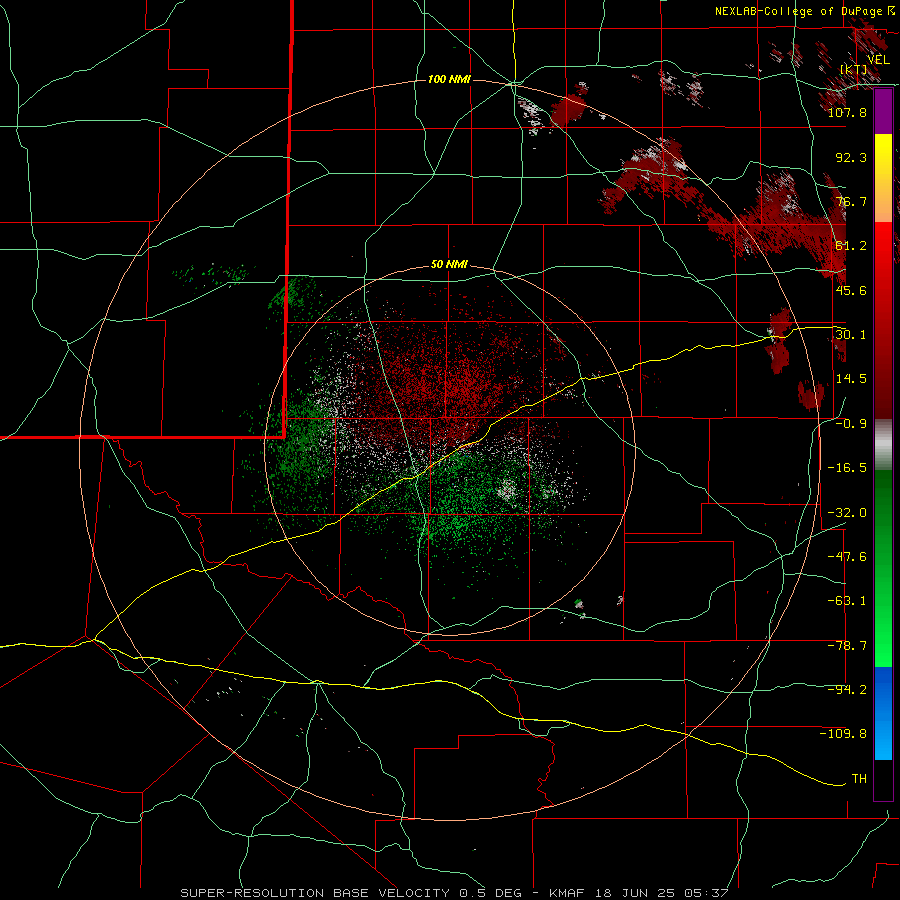Pick the orange swatch in the velocity scale
900x900 pixels.
click(x=883, y=201)
